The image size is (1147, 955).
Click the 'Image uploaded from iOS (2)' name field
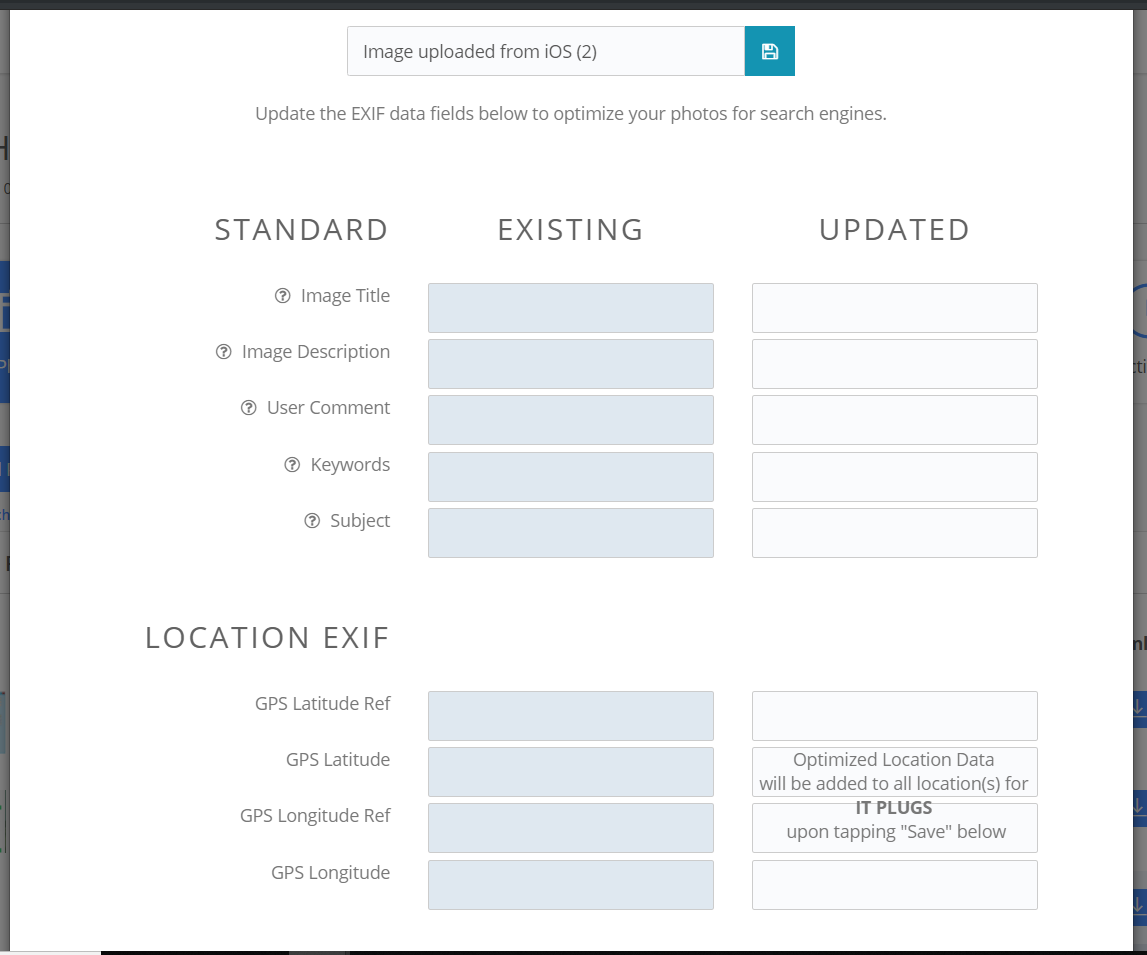[x=545, y=51]
